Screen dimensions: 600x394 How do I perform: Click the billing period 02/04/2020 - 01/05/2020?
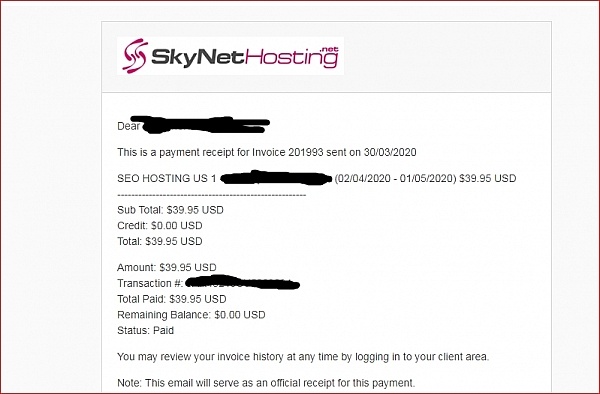tap(396, 178)
